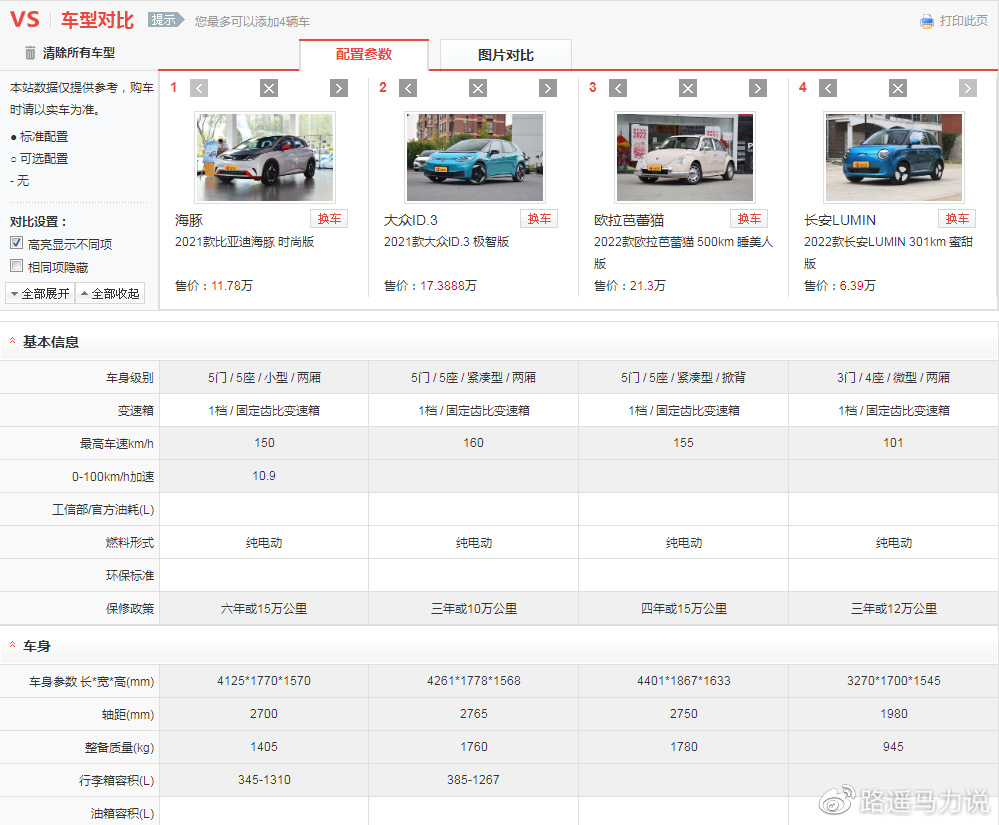The height and width of the screenshot is (825, 999).
Task: Open 长安LUMIN model name link
Action: (x=840, y=220)
